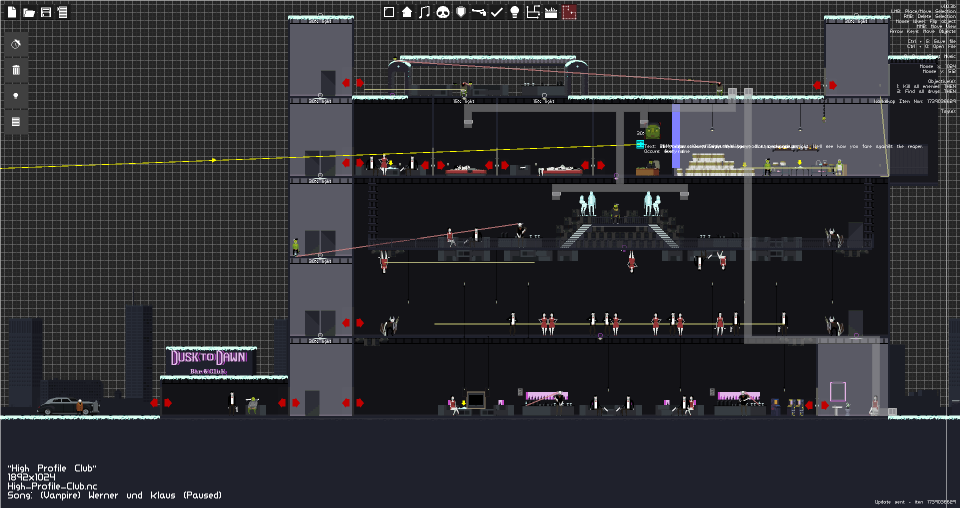Toggle the red grid overlay button
The width and height of the screenshot is (960, 508).
pos(569,12)
